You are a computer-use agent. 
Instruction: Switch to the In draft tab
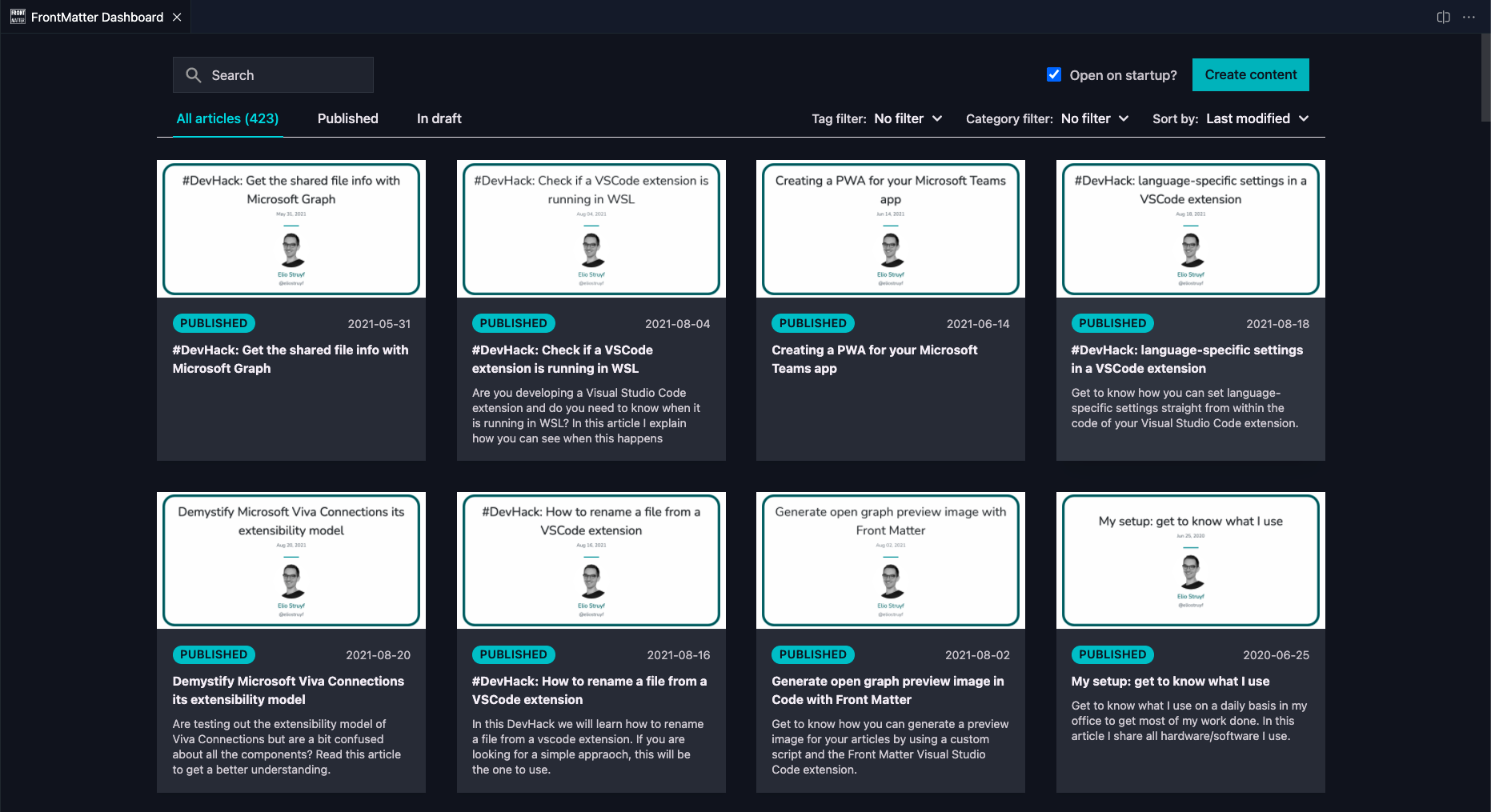(439, 118)
